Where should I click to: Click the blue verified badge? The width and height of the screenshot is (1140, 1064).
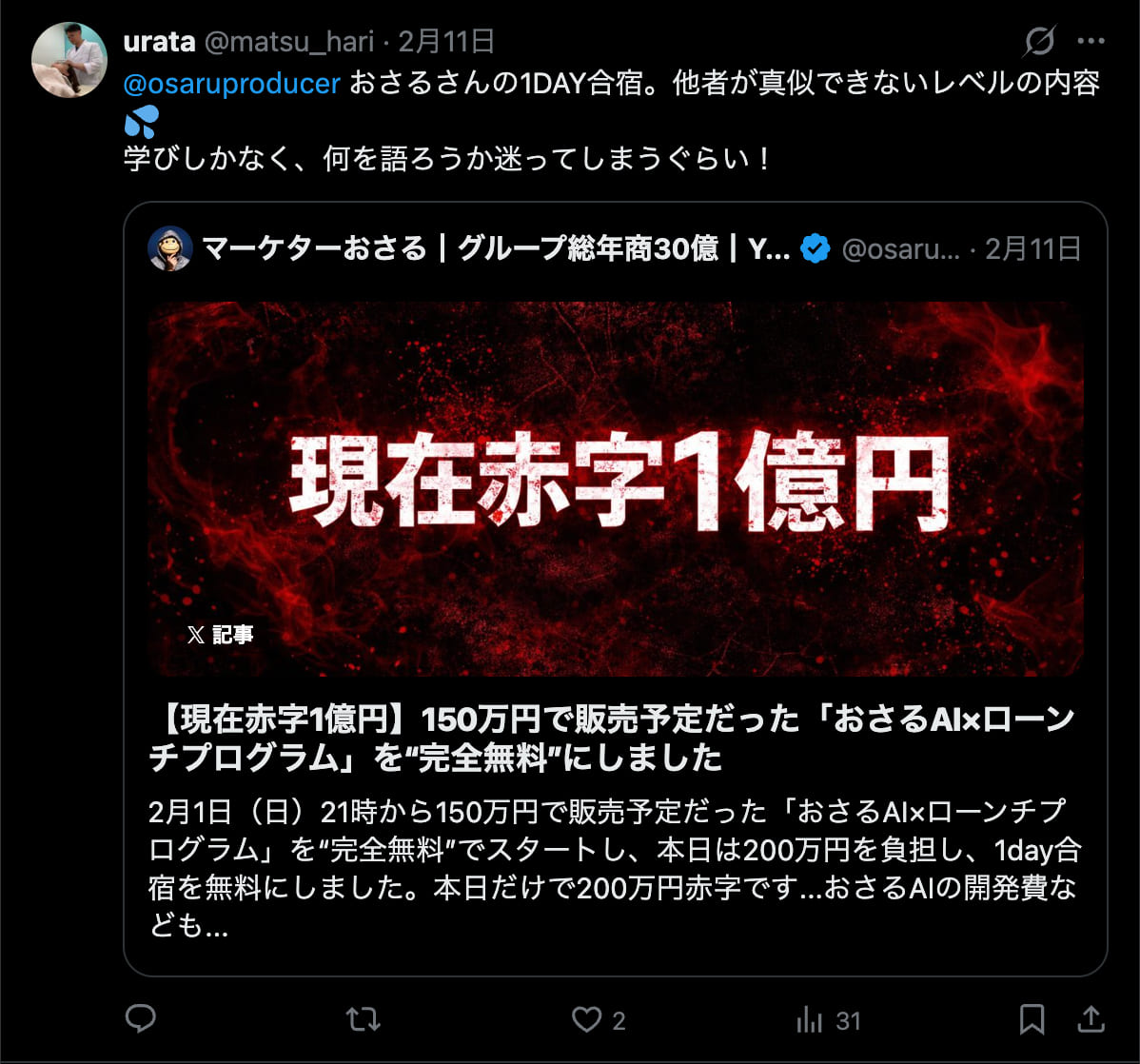815,248
